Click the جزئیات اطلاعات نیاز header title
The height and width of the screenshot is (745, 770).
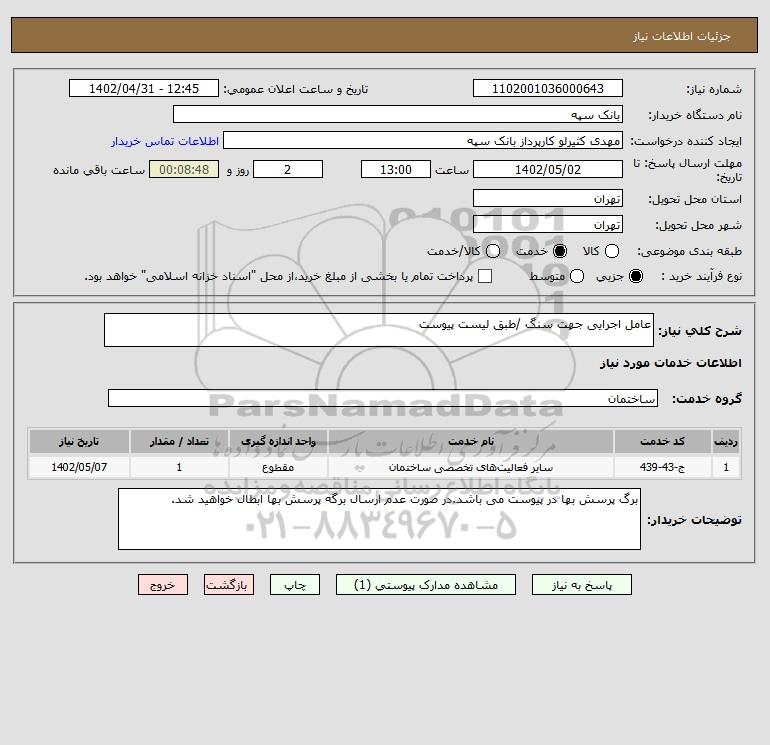[682, 36]
